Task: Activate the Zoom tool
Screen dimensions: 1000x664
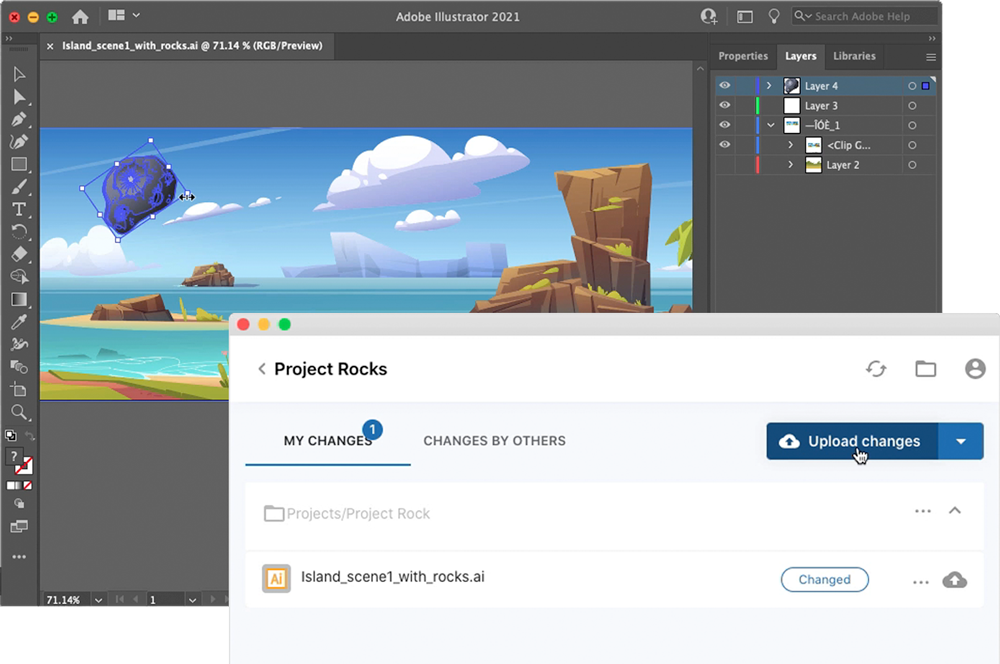Action: [18, 412]
